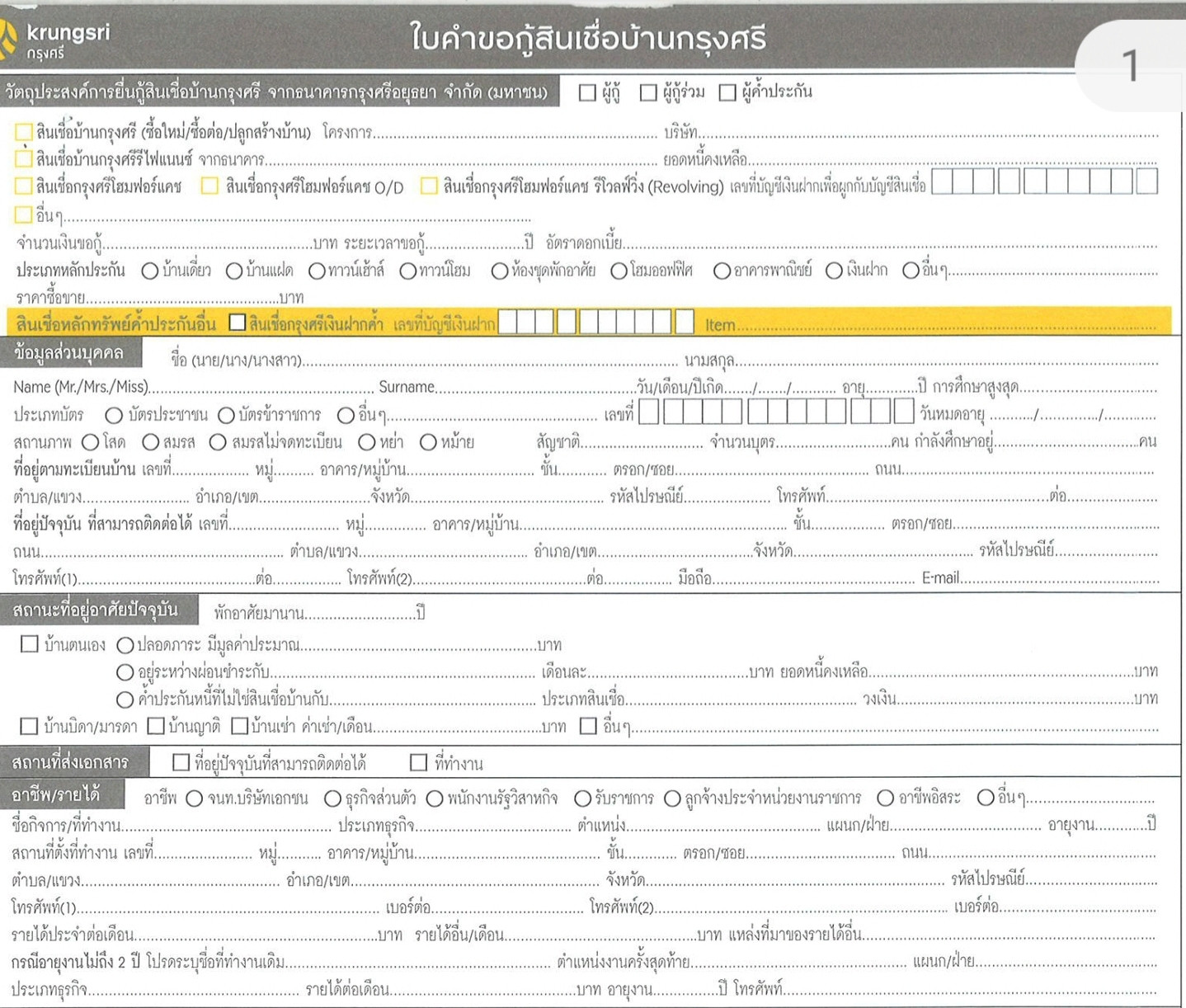Viewport: 1186px width, 1008px height.
Task: Tick the บ้านเช่า (rented house) checkbox
Action: coord(240,726)
